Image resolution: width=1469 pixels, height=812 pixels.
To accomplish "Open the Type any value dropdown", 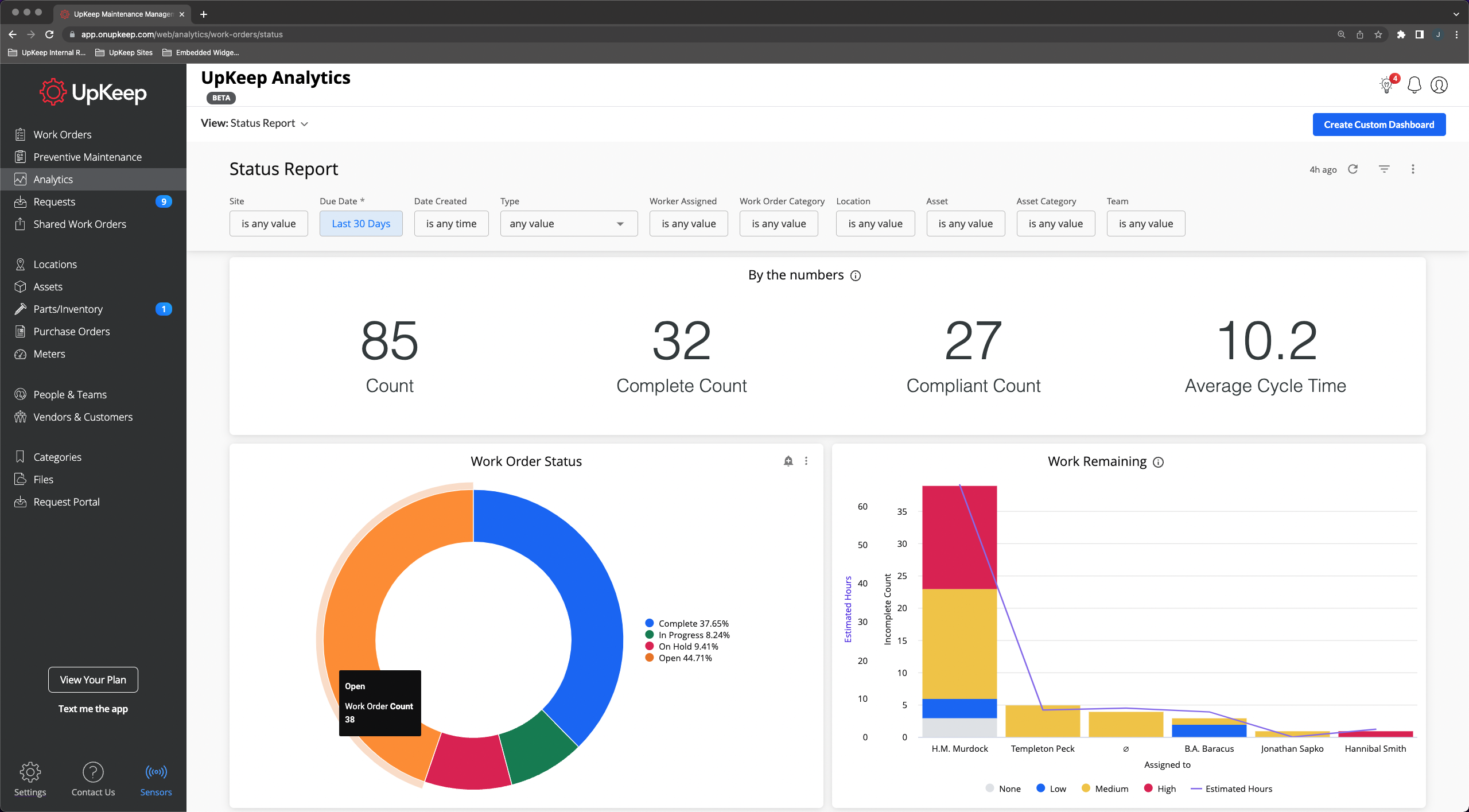I will click(x=568, y=224).
